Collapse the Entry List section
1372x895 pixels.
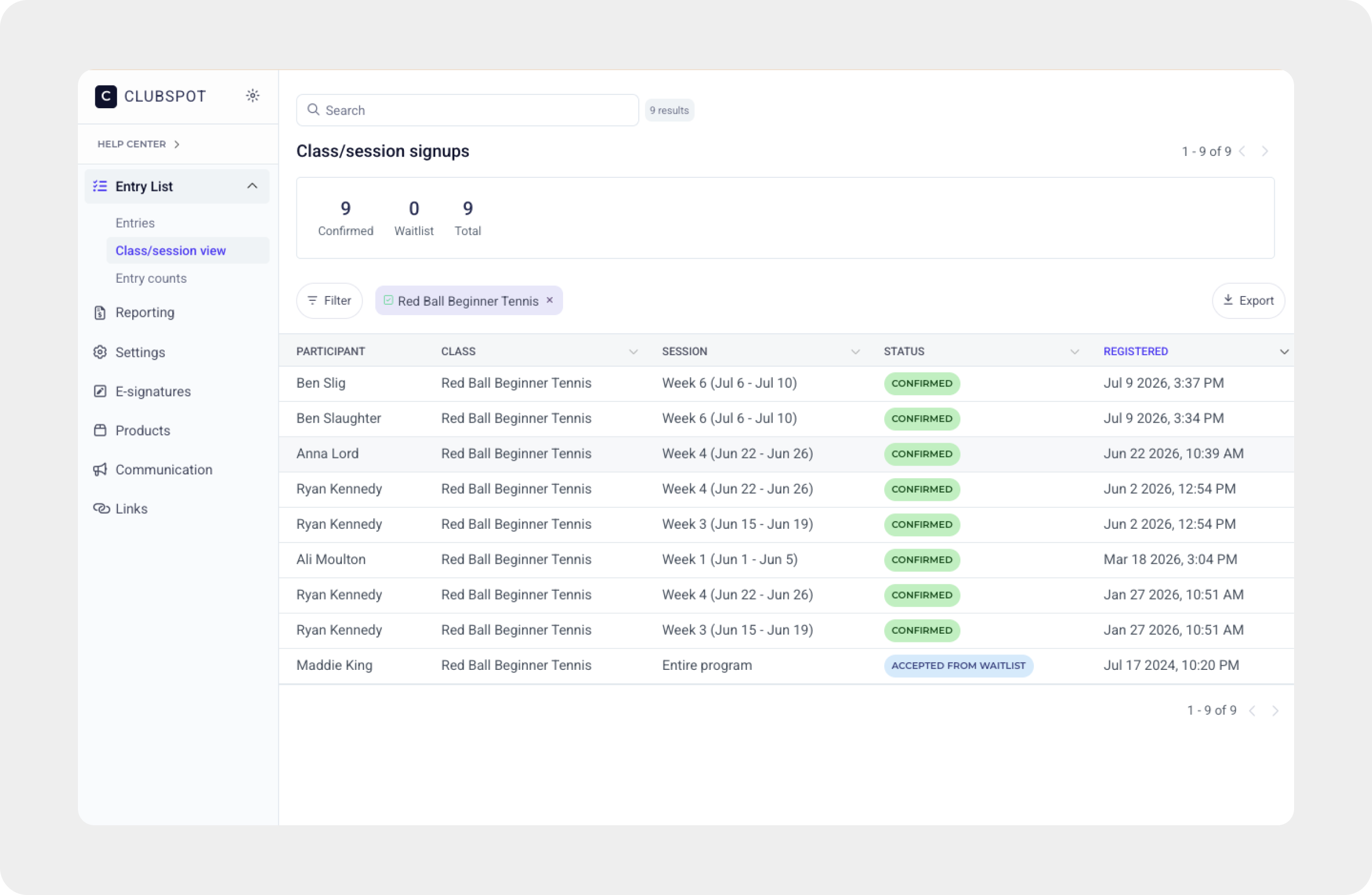tap(252, 186)
